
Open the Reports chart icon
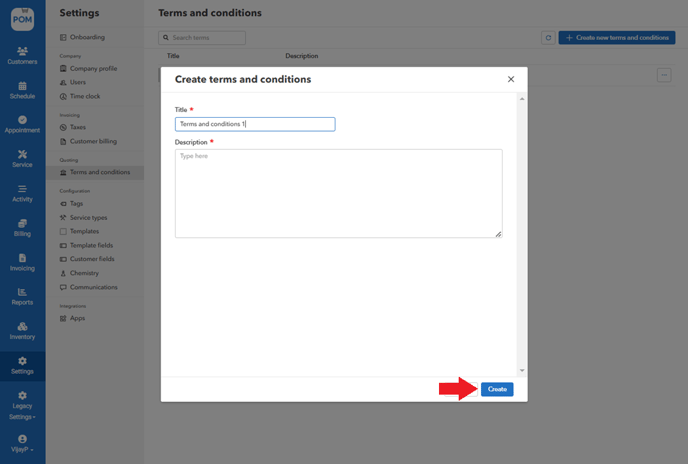pos(22,296)
